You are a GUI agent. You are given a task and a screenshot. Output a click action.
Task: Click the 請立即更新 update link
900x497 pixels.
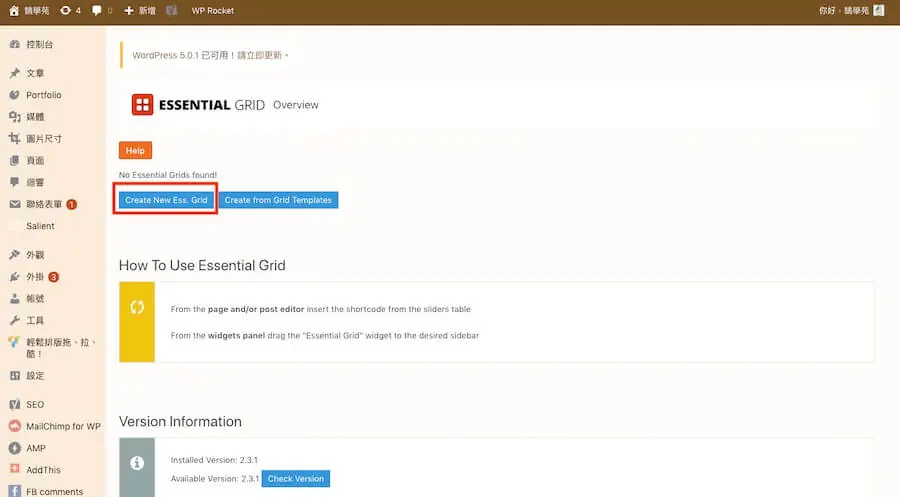point(259,55)
